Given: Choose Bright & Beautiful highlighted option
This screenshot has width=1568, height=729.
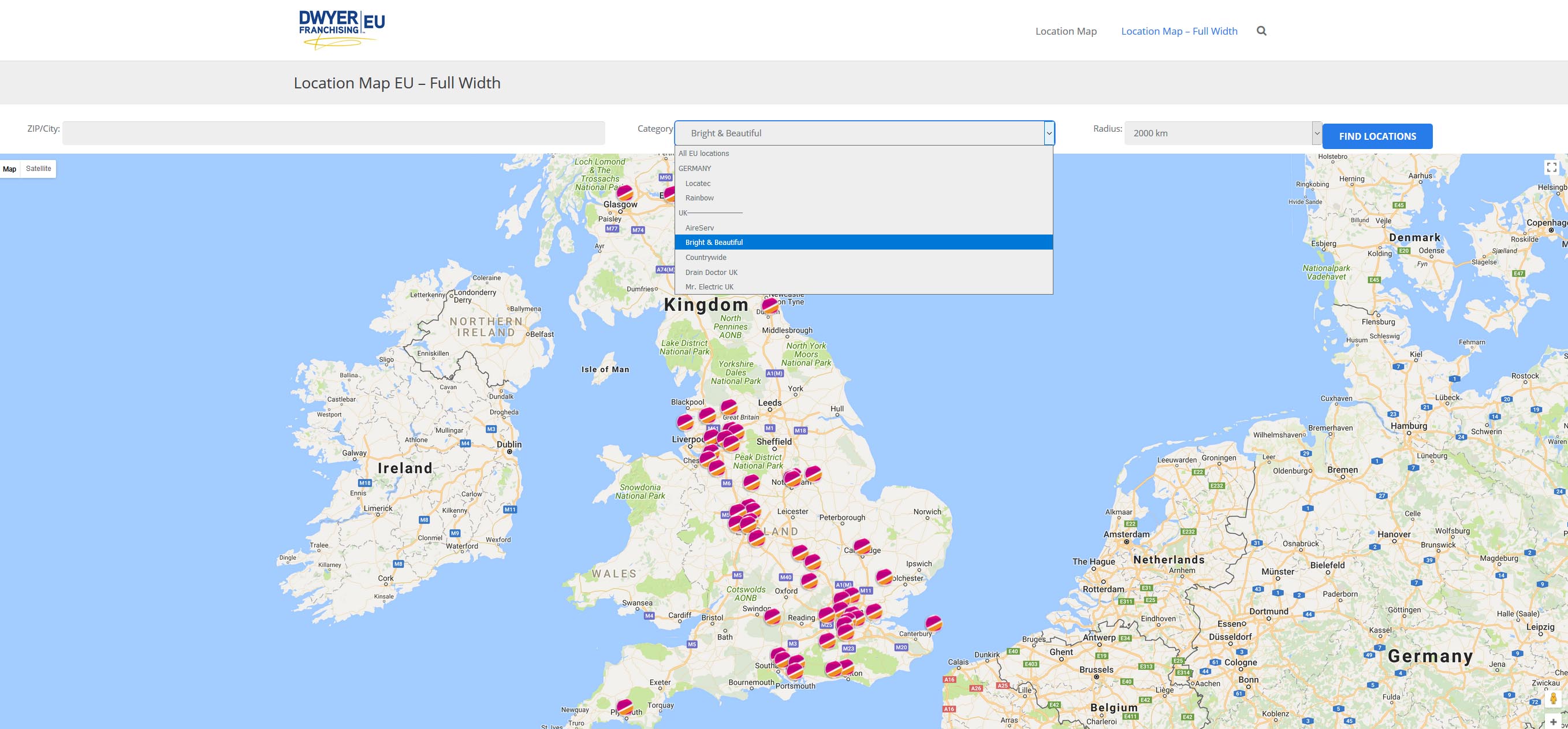Looking at the screenshot, I should (864, 243).
